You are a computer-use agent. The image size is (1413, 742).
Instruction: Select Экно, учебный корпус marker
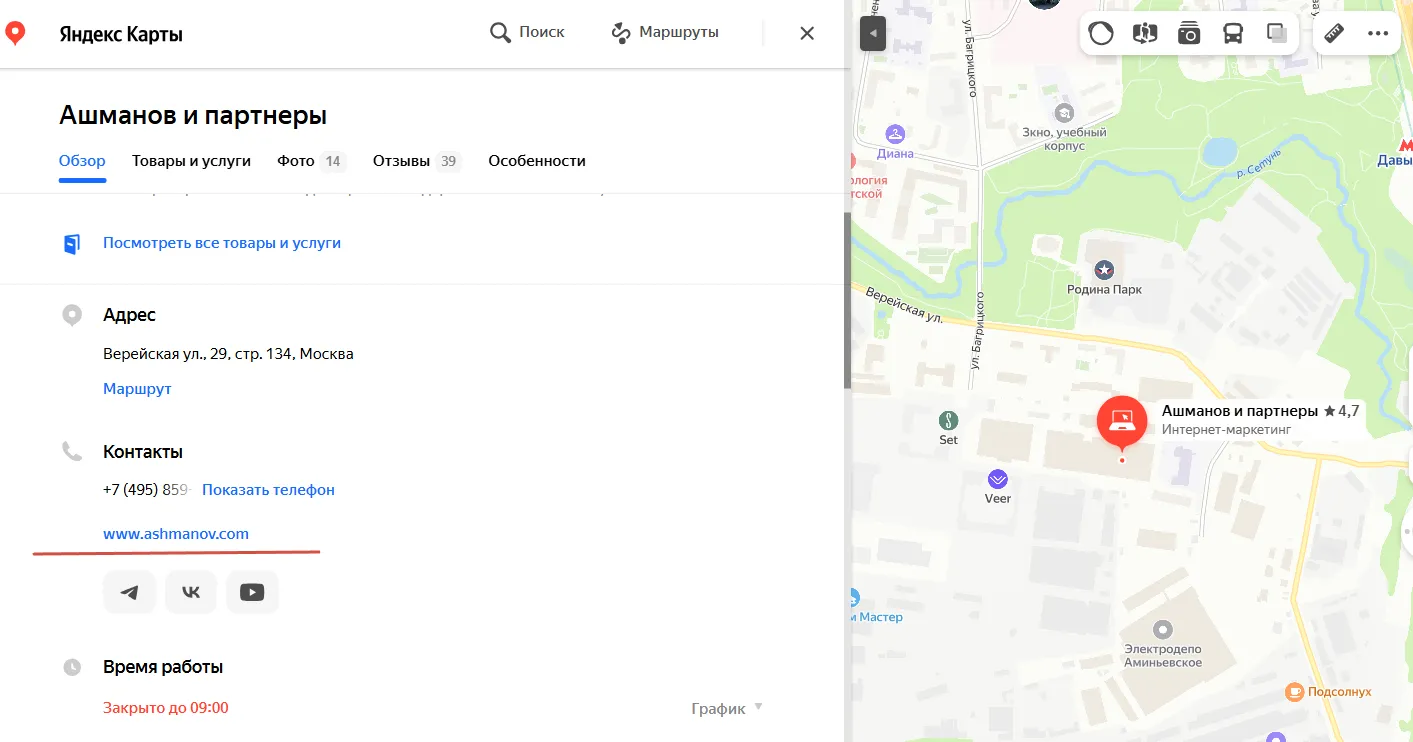click(1064, 113)
